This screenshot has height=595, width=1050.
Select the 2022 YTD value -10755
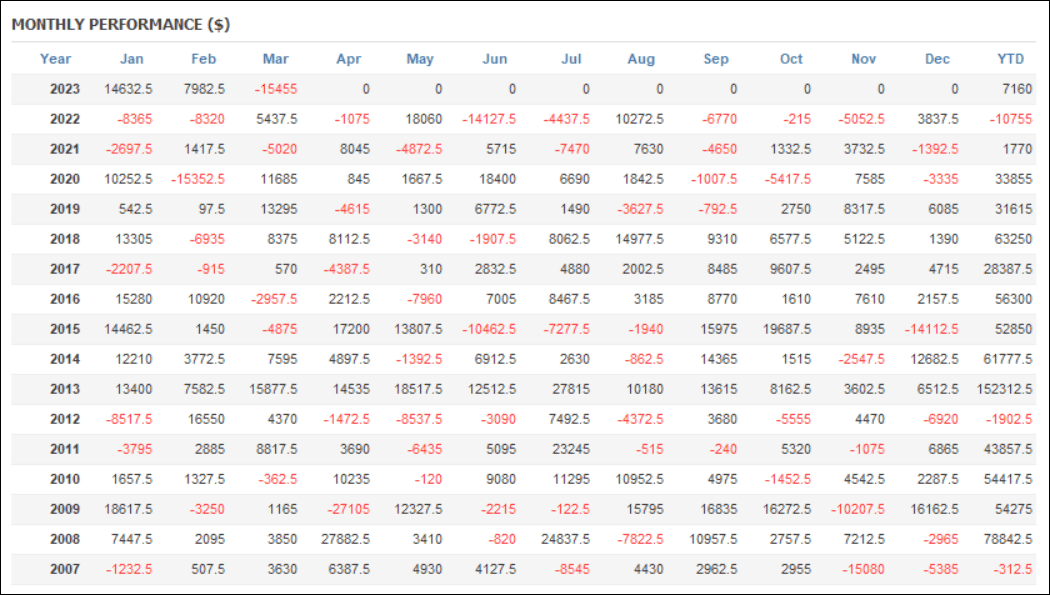[x=1011, y=119]
